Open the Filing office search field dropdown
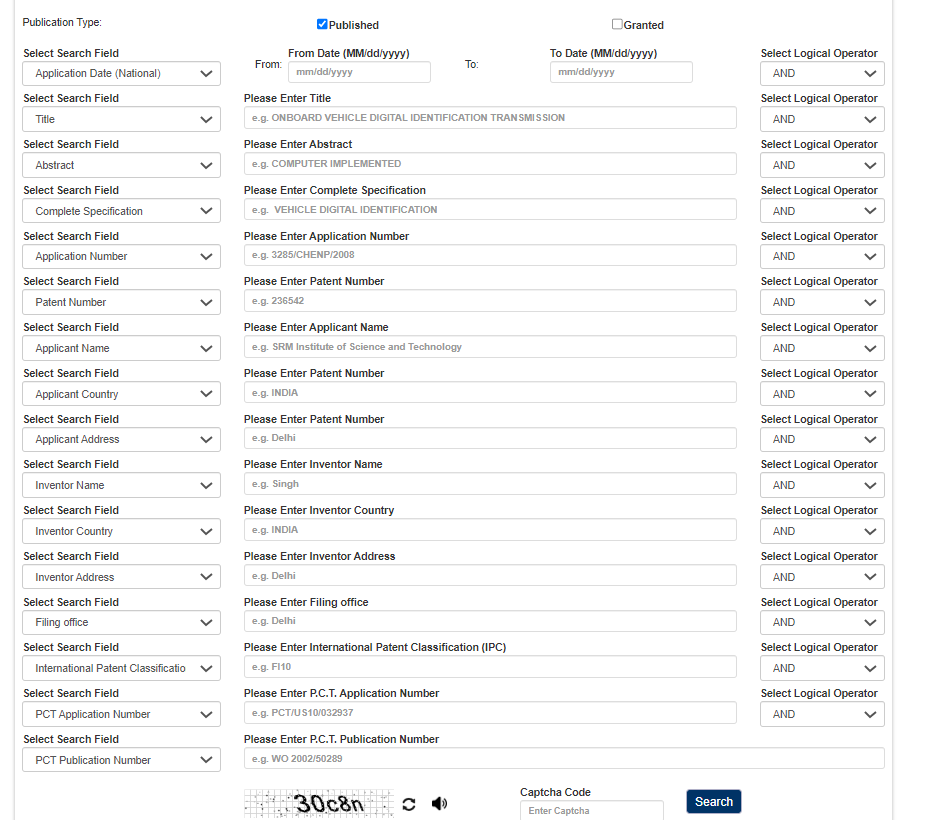This screenshot has height=820, width=940. click(122, 623)
